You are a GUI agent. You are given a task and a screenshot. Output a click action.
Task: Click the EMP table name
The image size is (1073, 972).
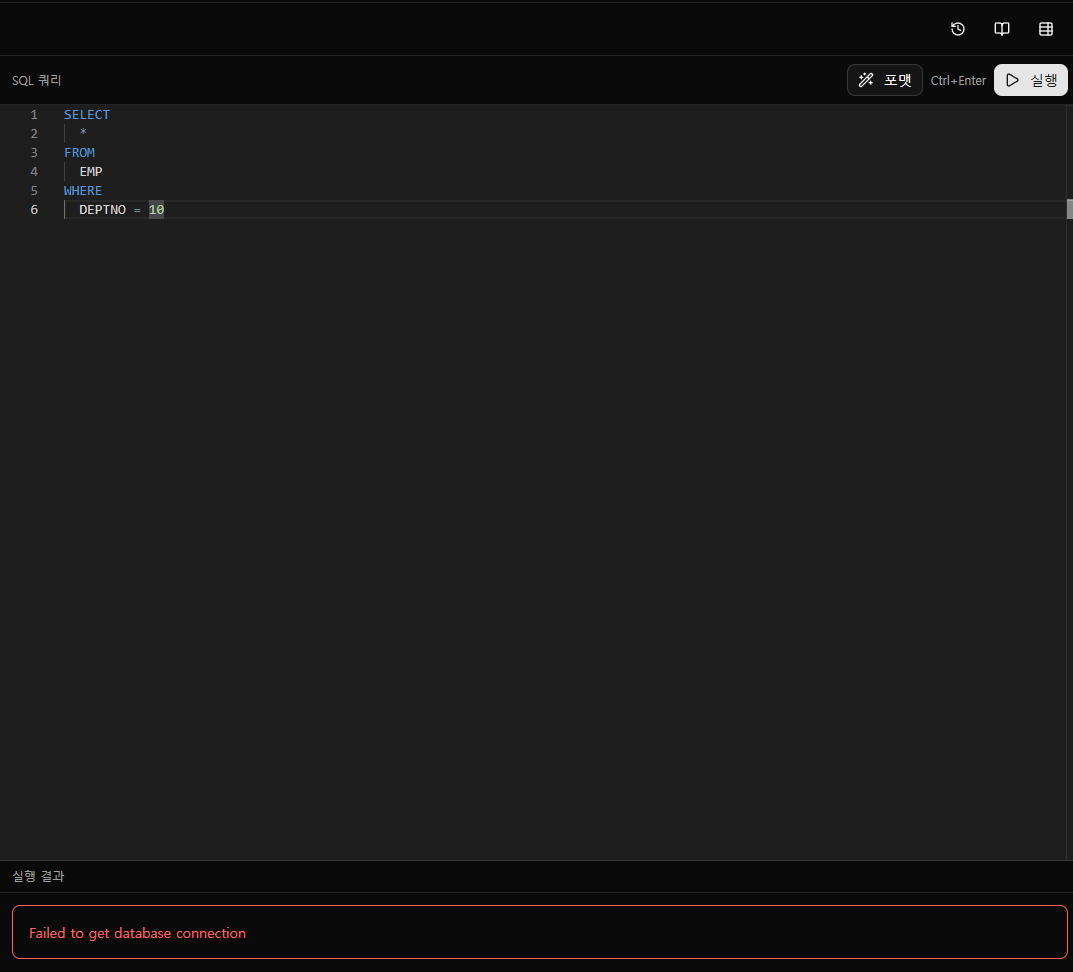[x=91, y=172]
